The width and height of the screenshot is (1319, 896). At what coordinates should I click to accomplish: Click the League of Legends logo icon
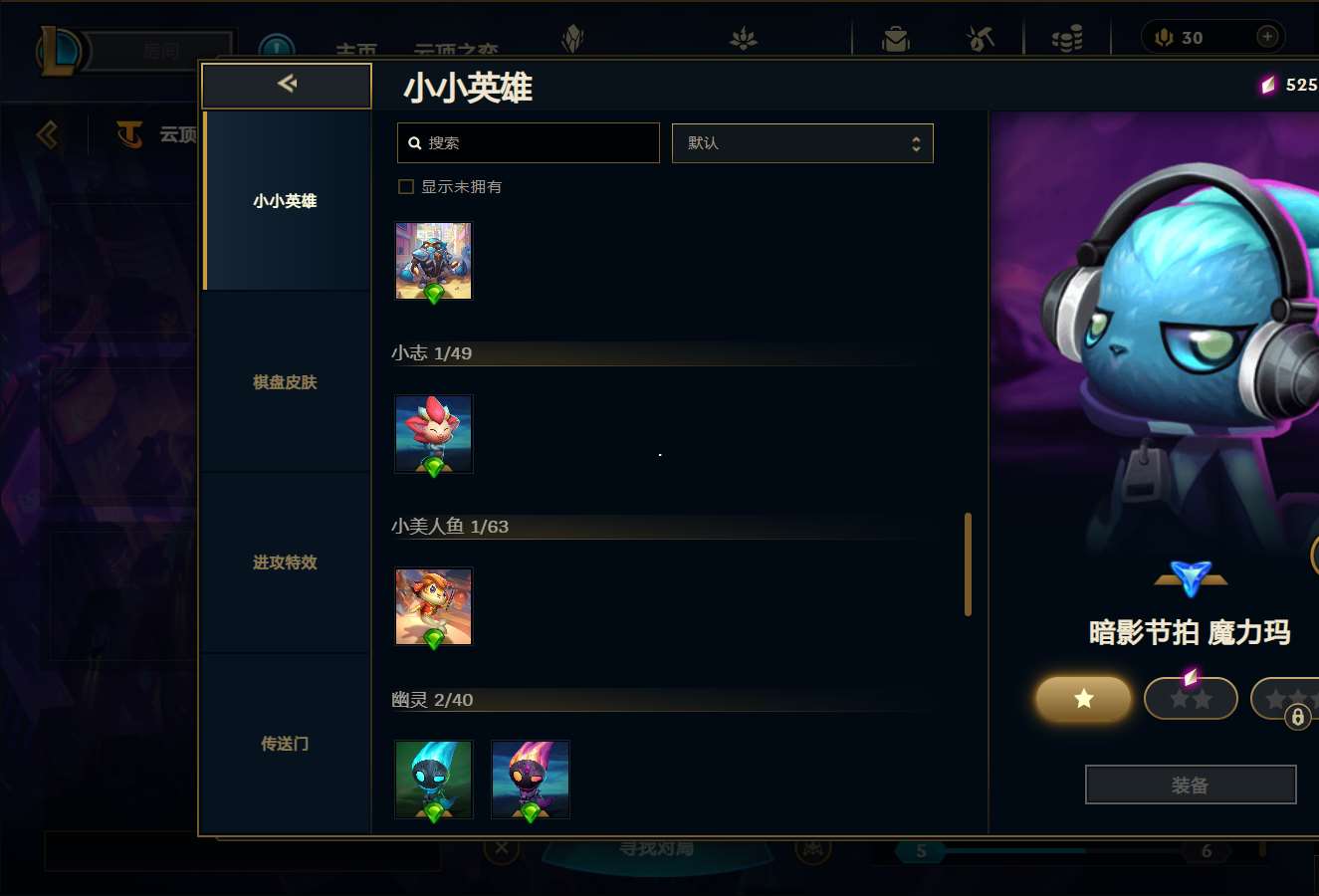point(58,51)
